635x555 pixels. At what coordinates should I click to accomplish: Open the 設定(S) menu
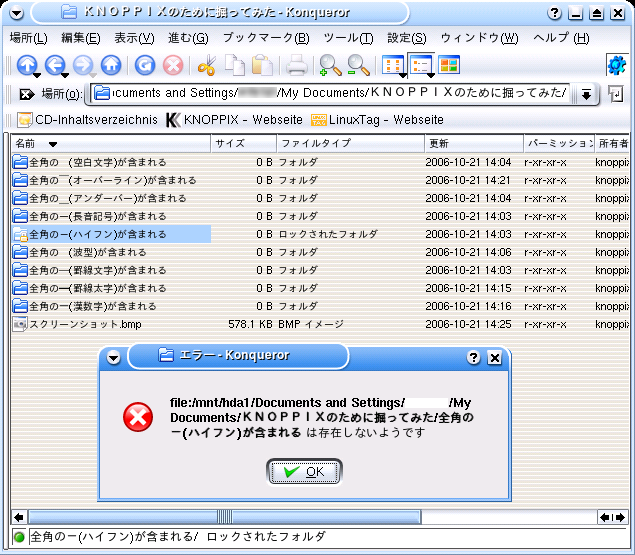pyautogui.click(x=407, y=38)
